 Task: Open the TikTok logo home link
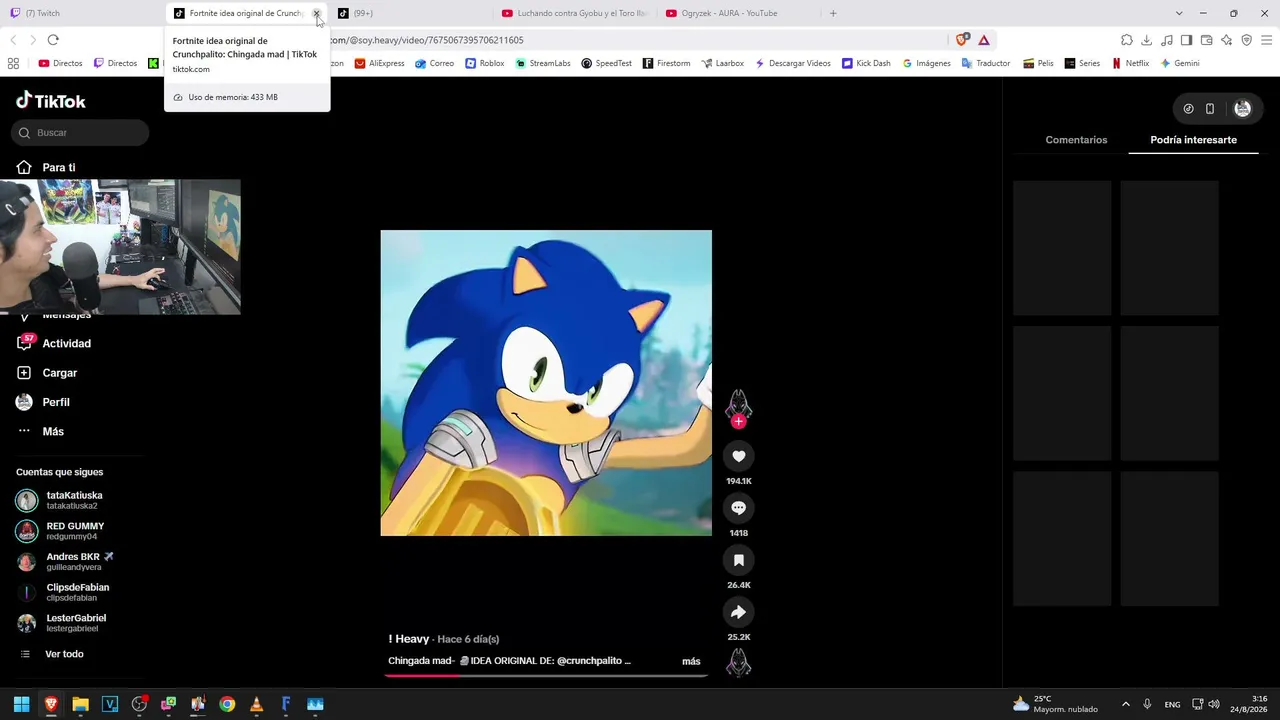[51, 100]
